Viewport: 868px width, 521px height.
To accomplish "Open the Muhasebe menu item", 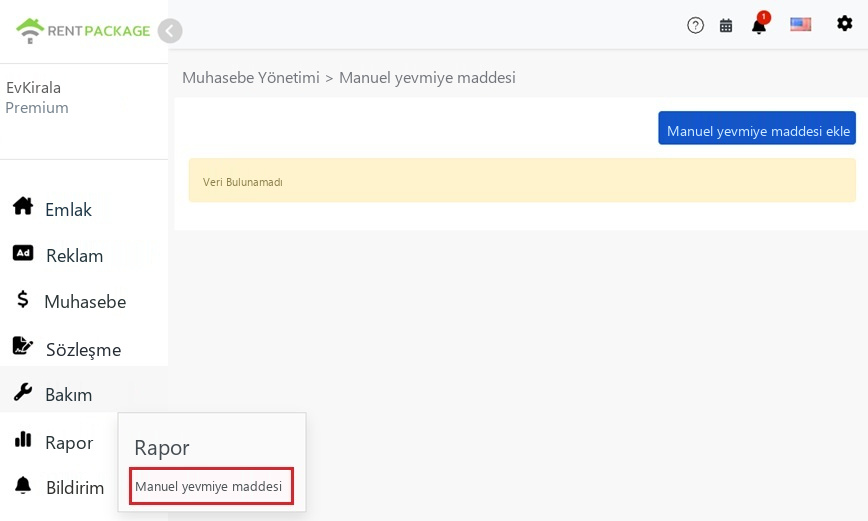I will click(x=84, y=301).
